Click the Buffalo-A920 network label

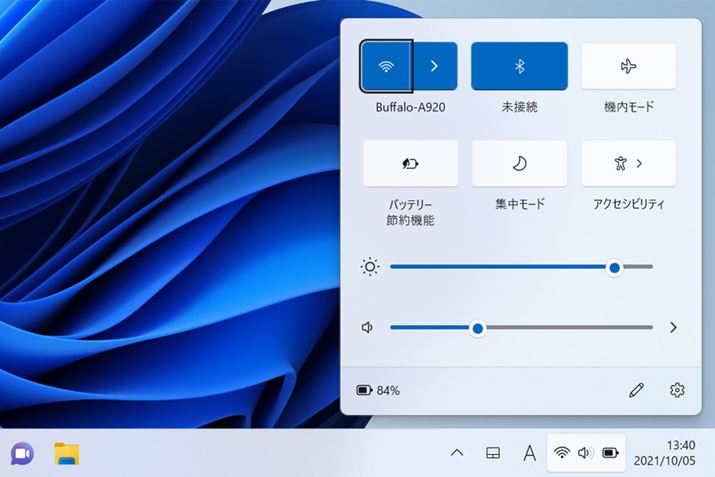point(410,107)
